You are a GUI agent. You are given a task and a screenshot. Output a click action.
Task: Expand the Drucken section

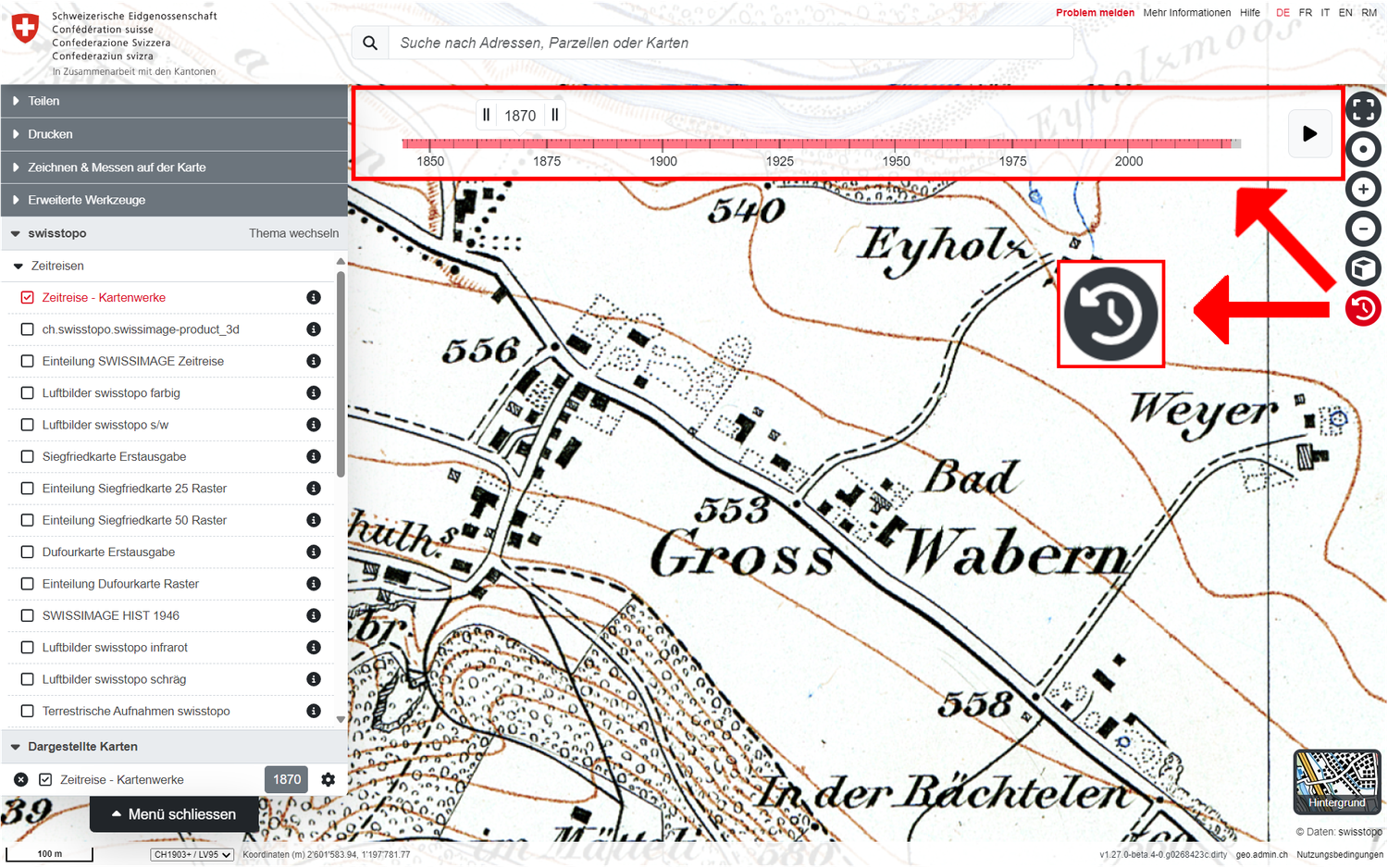click(50, 134)
